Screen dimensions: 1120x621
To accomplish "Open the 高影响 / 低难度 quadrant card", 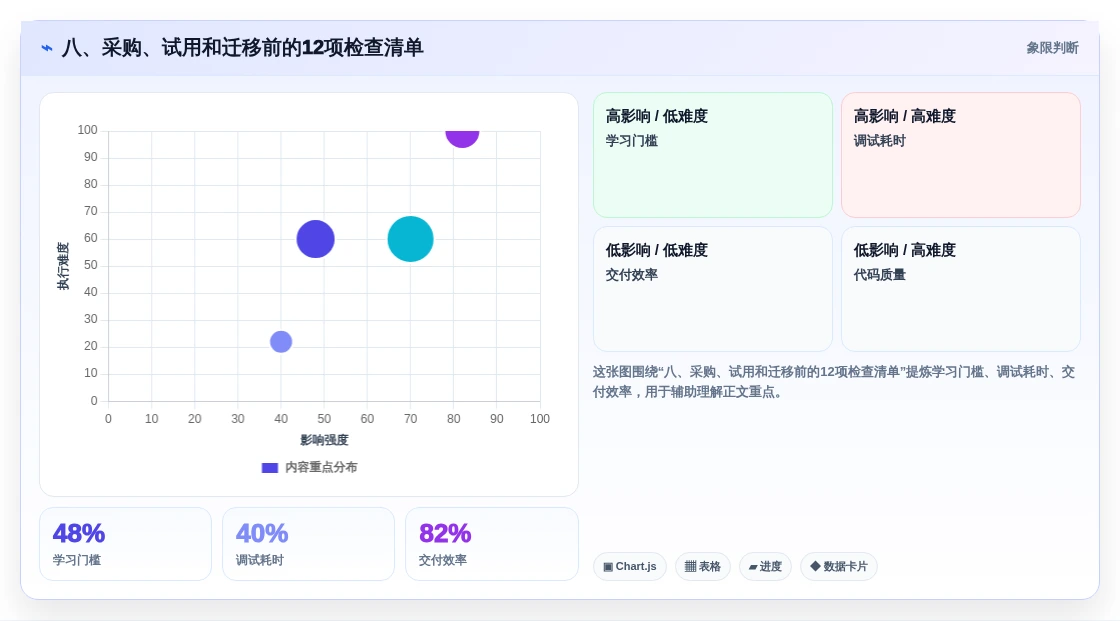I will (x=713, y=155).
